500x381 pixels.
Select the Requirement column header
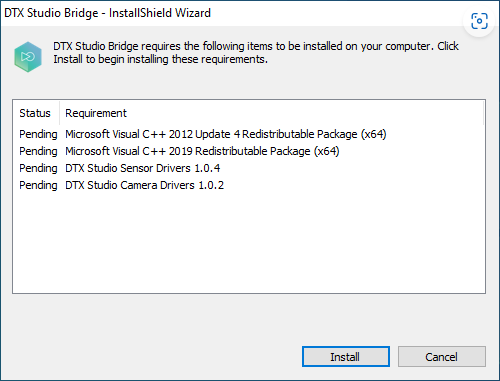96,113
